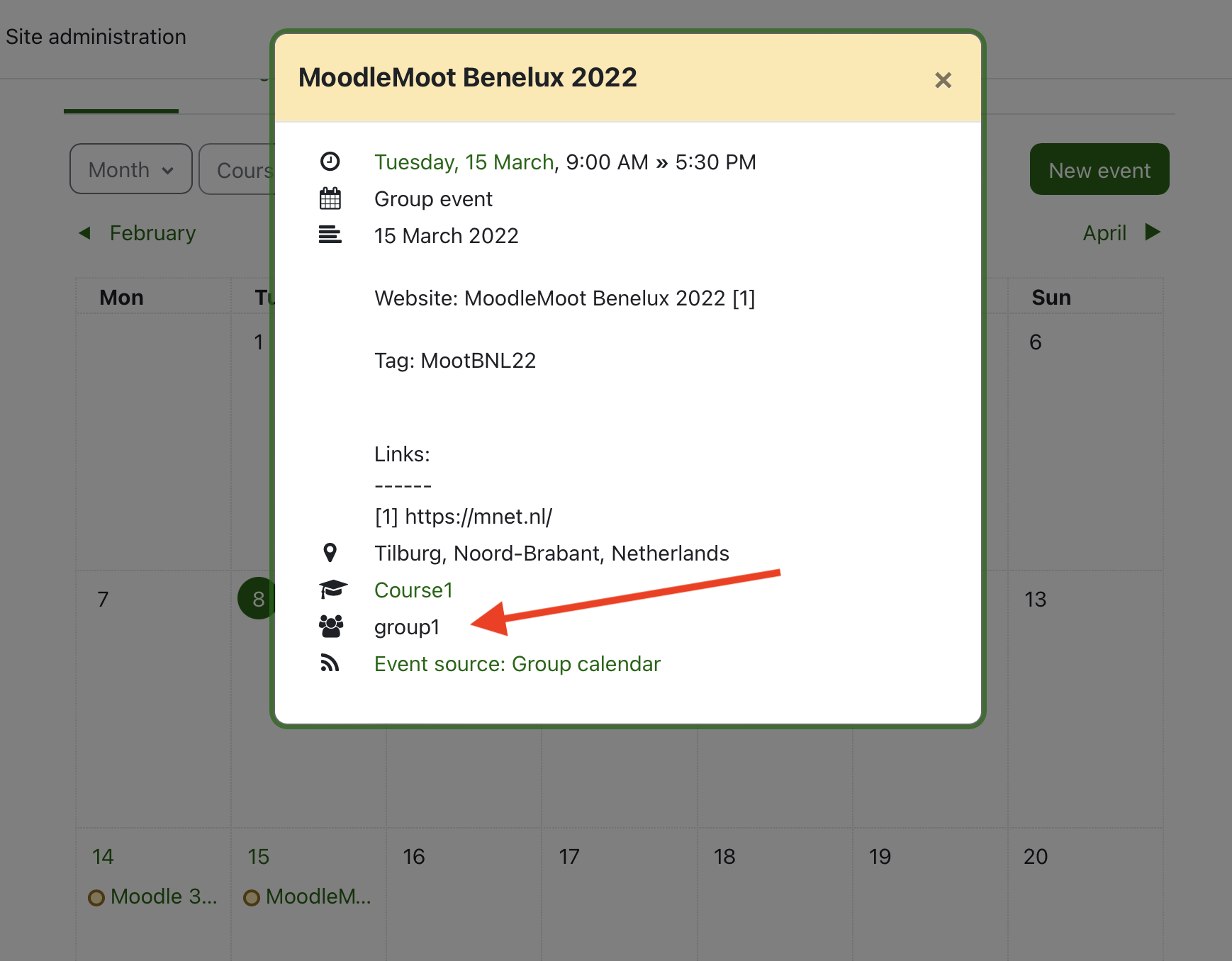Screen dimensions: 1232x961
Task: Click day 17 cell number
Action: click(x=569, y=857)
